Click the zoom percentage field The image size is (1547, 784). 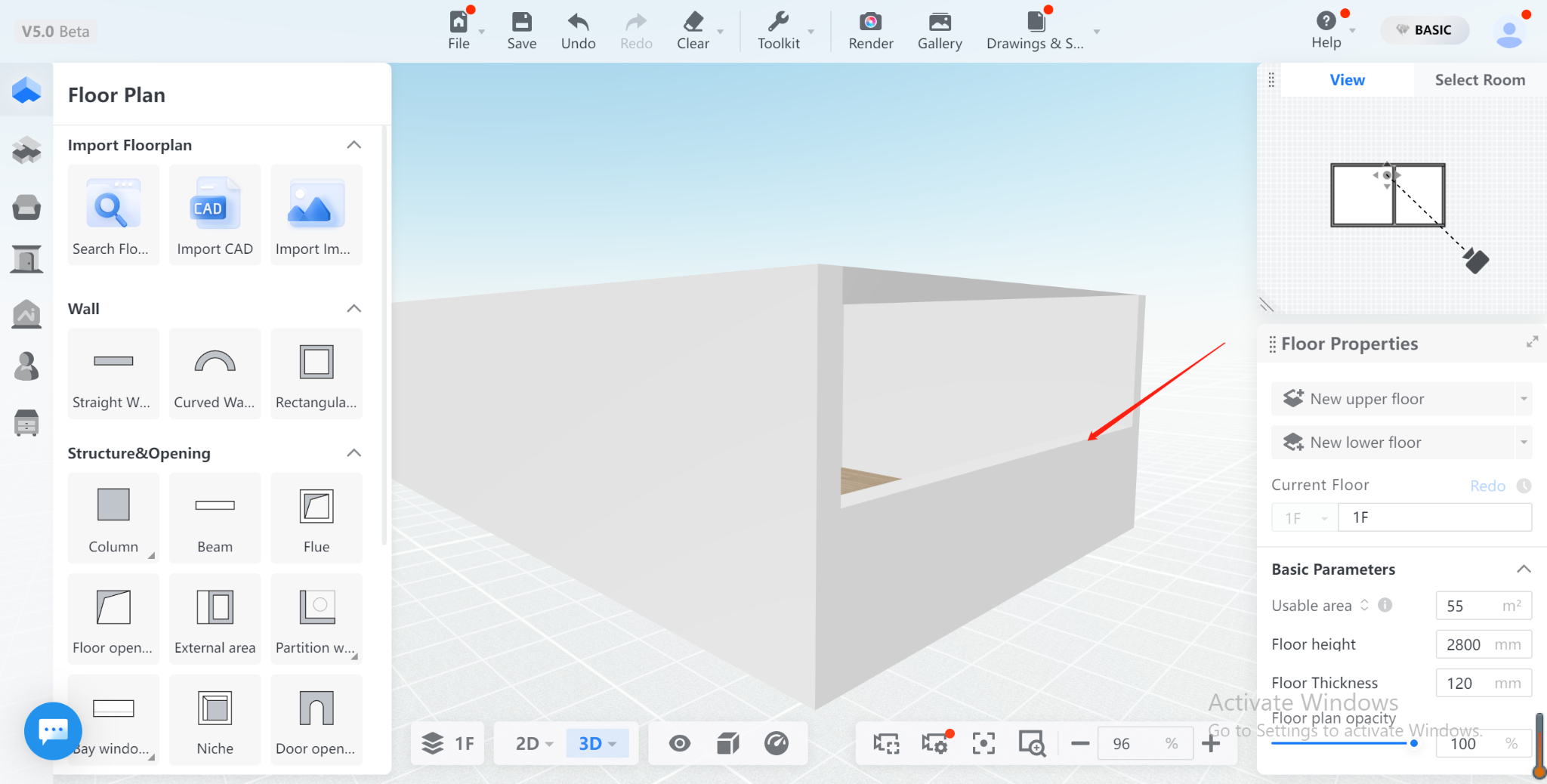1145,744
